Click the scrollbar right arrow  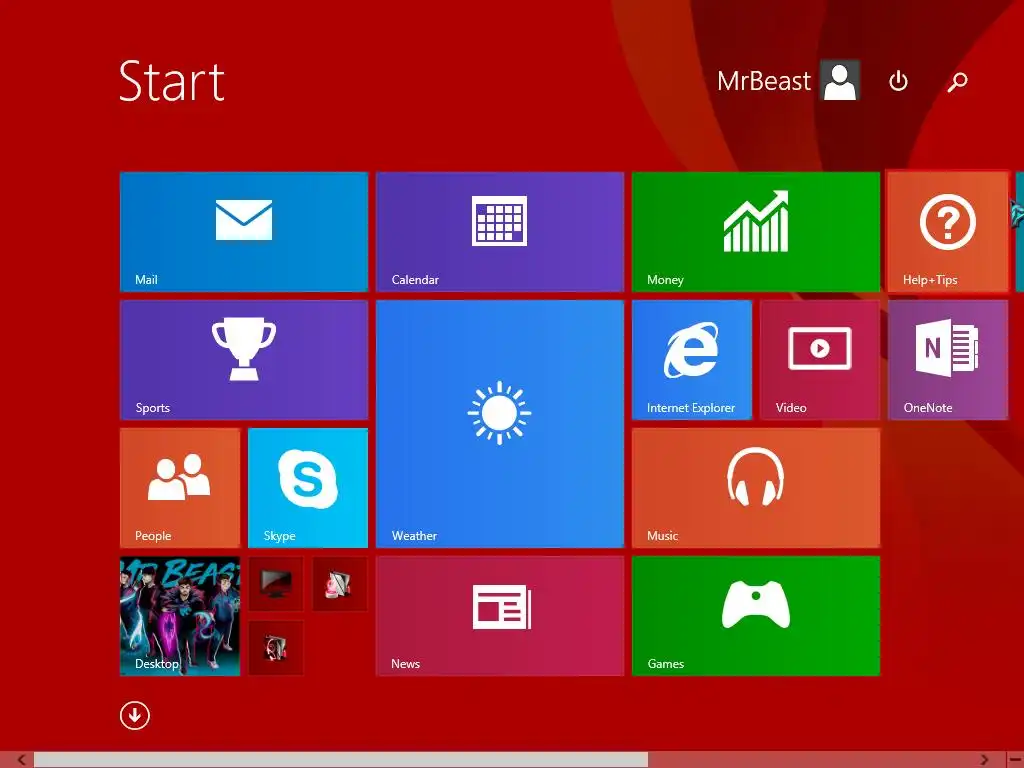click(984, 760)
